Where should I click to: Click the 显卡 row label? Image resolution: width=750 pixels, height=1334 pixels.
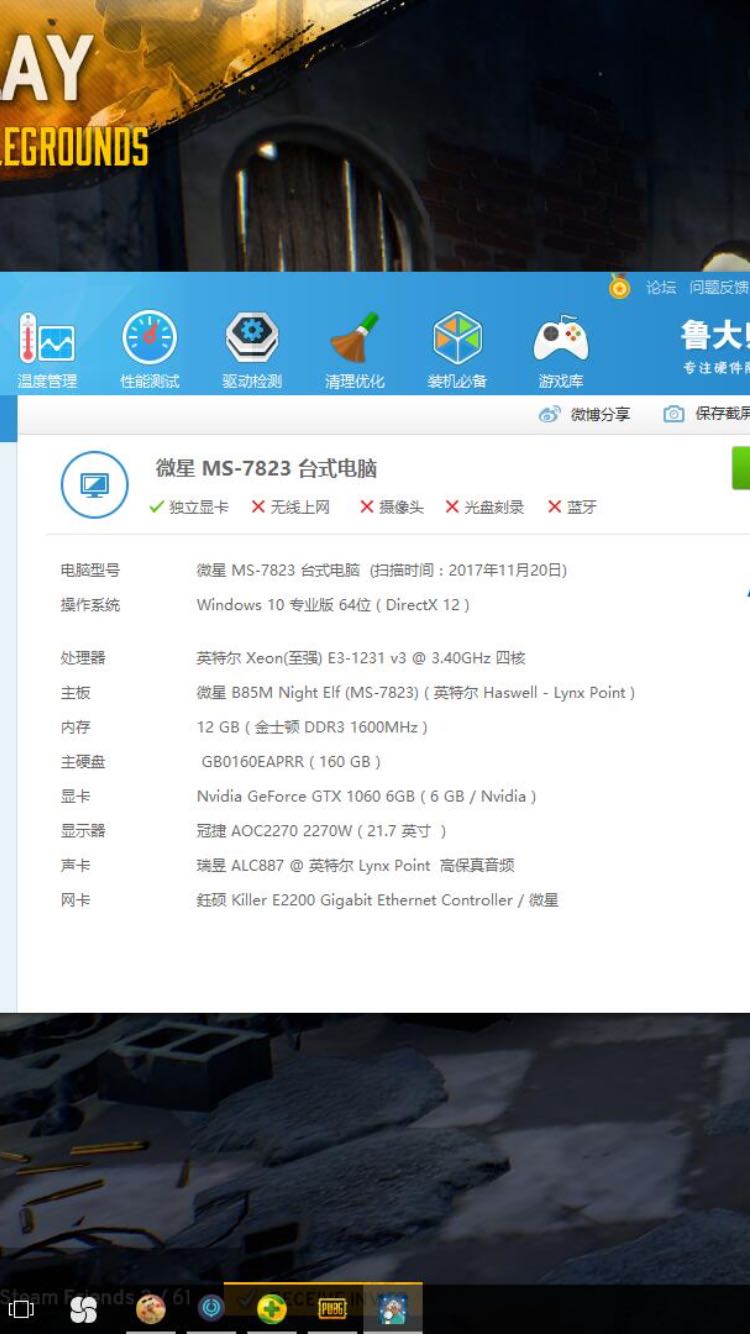(75, 796)
